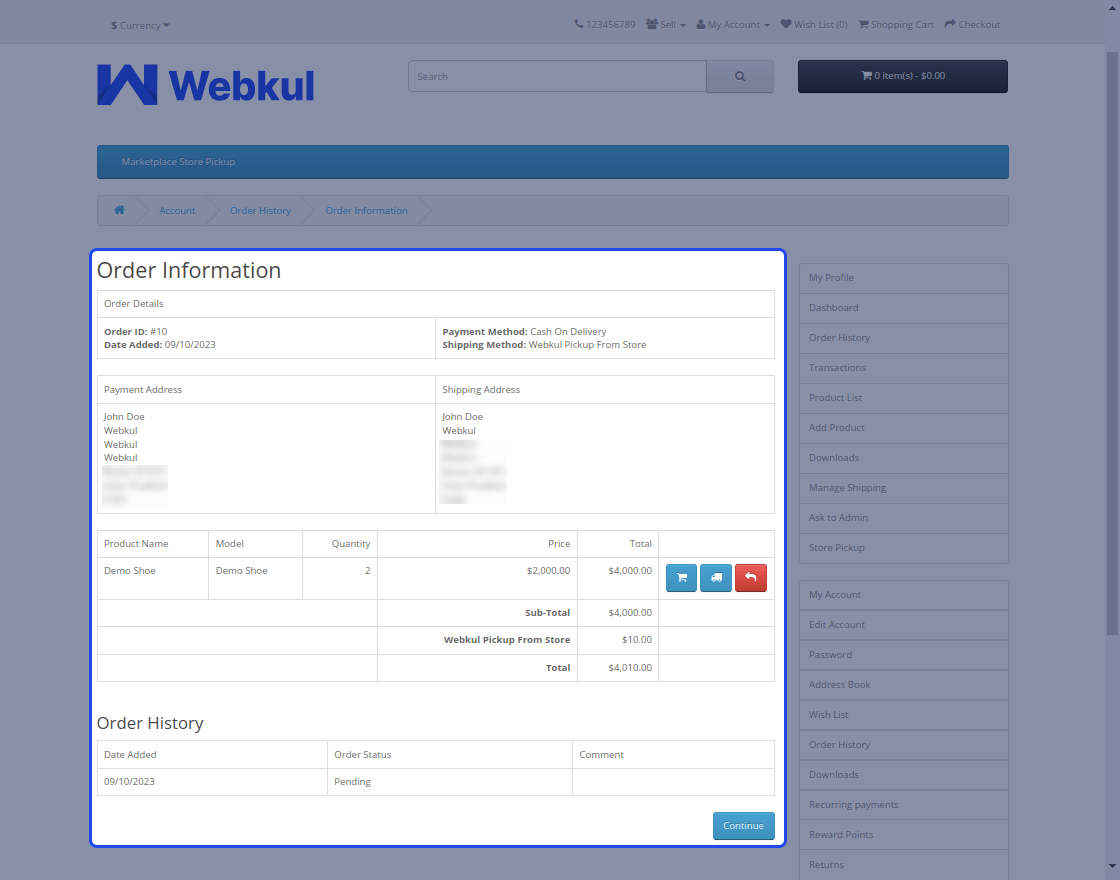Go to Checkout from top bar
The width and height of the screenshot is (1120, 880).
972,24
